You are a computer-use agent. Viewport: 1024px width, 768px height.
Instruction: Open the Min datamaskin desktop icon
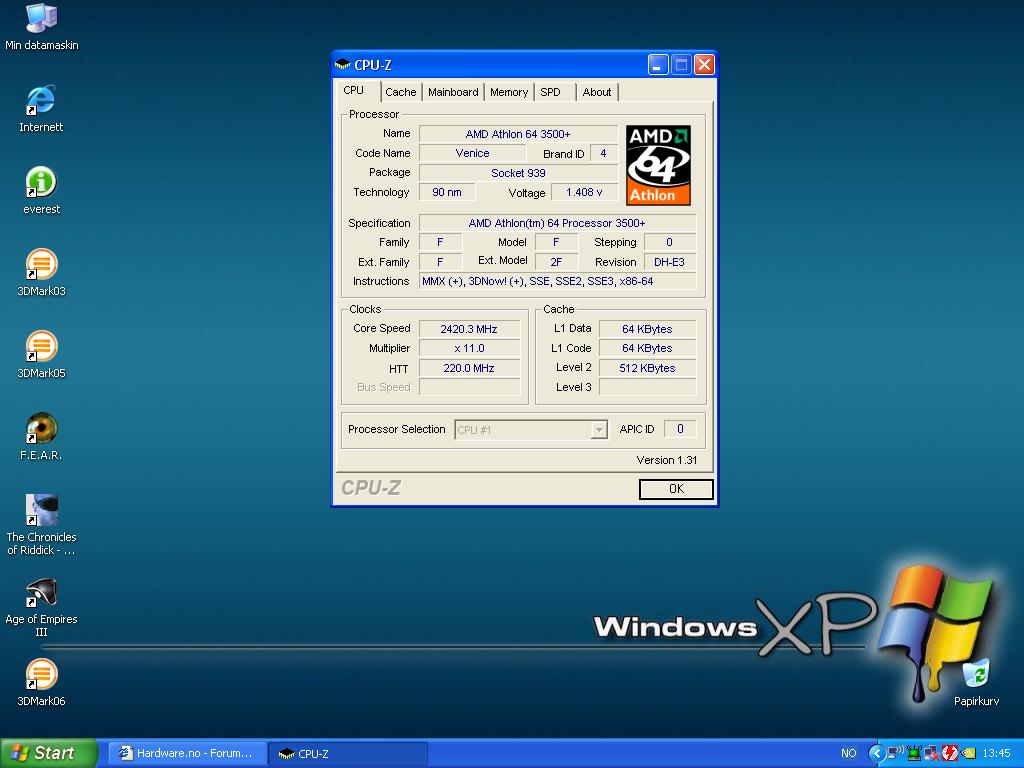[41, 26]
